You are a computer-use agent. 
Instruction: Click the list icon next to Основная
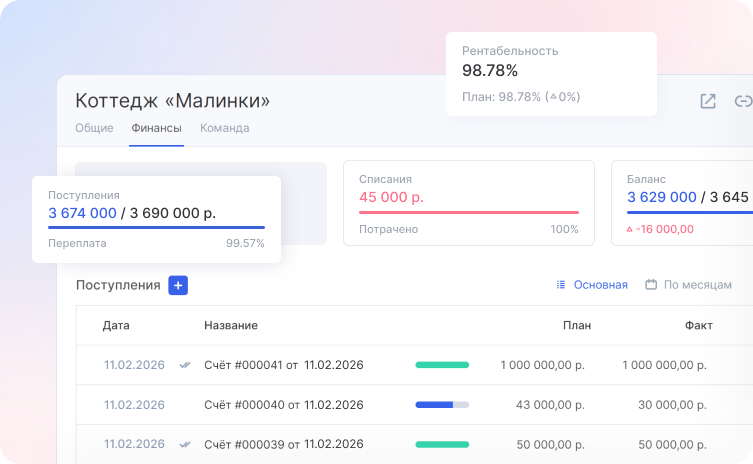coord(561,285)
